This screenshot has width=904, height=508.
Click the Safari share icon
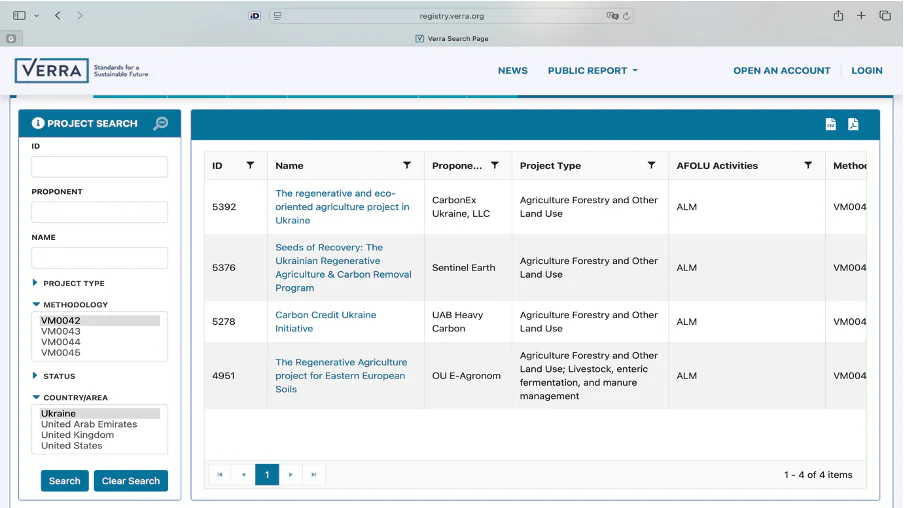[838, 15]
